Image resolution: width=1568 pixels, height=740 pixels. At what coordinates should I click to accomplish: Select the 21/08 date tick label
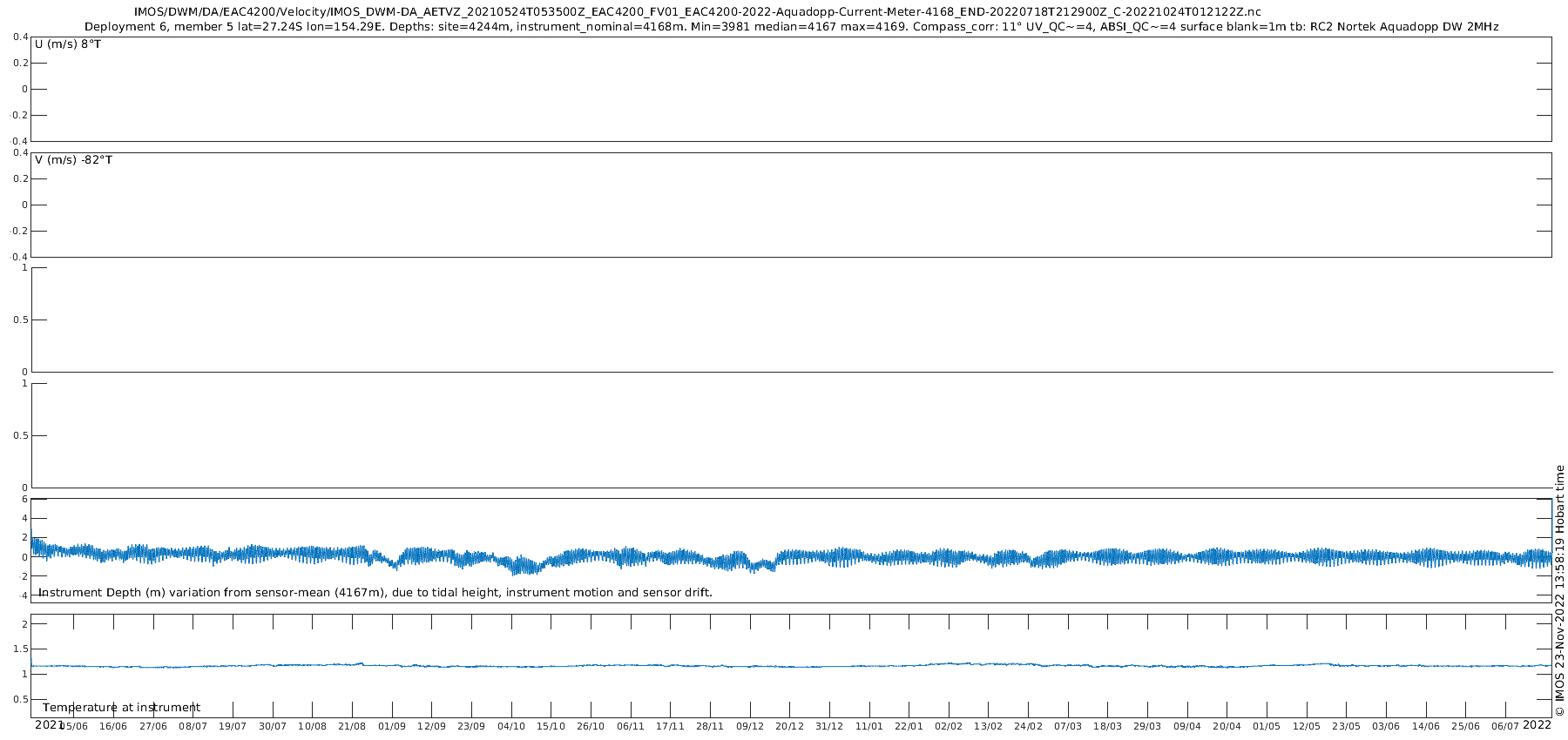[x=352, y=726]
